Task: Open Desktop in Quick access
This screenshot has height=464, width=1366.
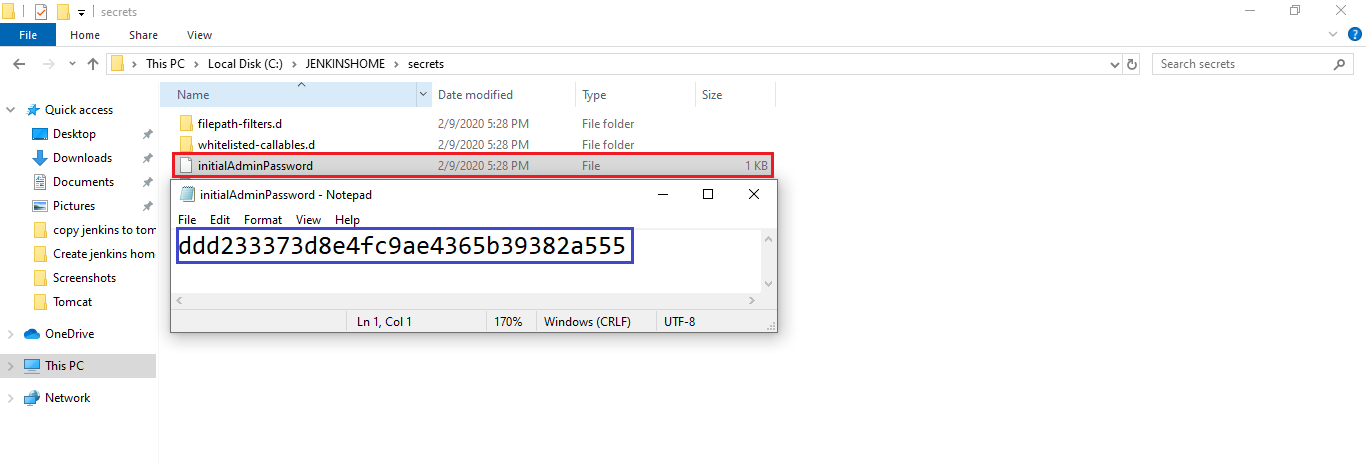Action: [74, 134]
